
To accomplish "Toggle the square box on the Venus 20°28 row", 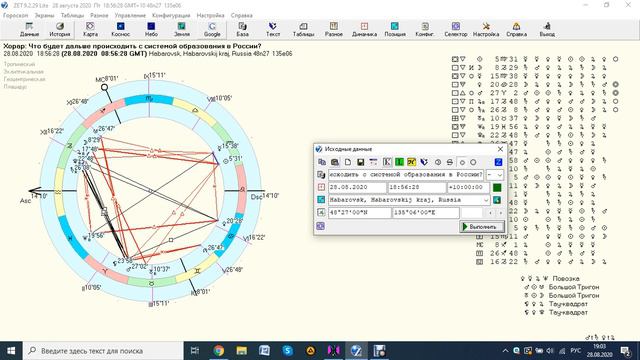I will coord(455,84).
